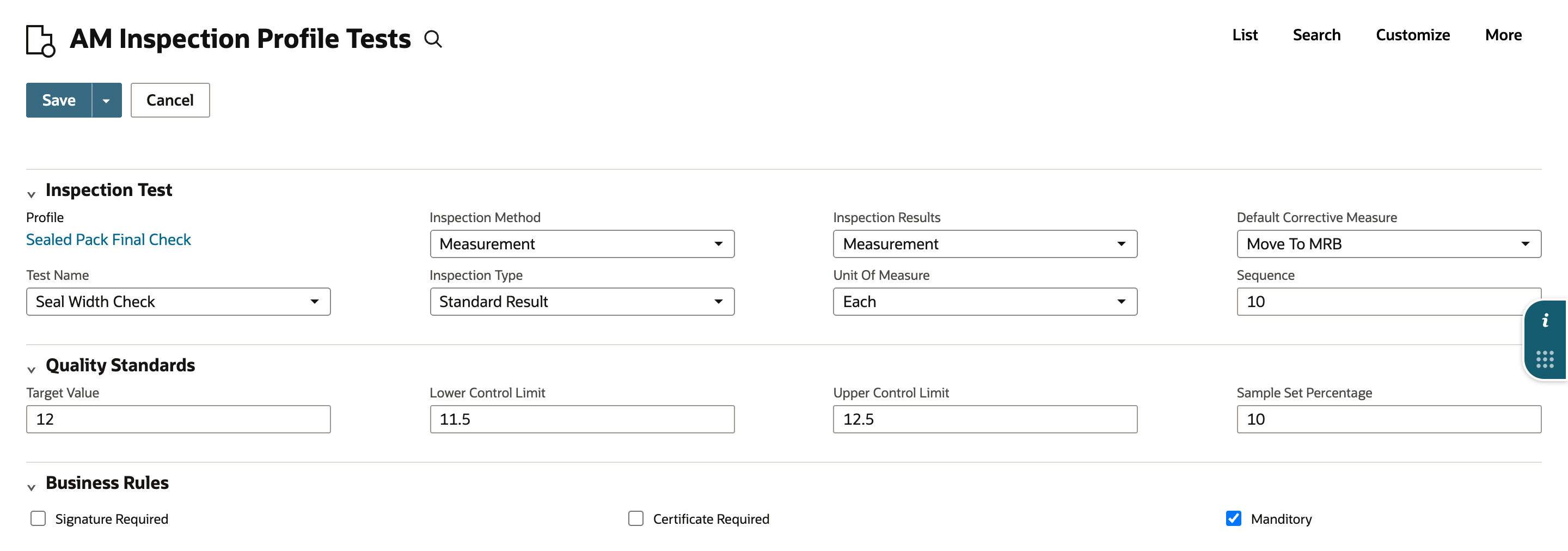Open the grid dots icon on right edge
Image resolution: width=1568 pixels, height=551 pixels.
(1545, 359)
